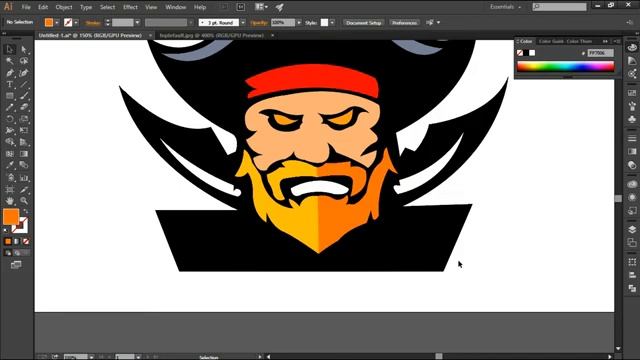Switch to the Untitled-1.ai document tab
Viewport: 640px width, 360px height.
pos(90,36)
